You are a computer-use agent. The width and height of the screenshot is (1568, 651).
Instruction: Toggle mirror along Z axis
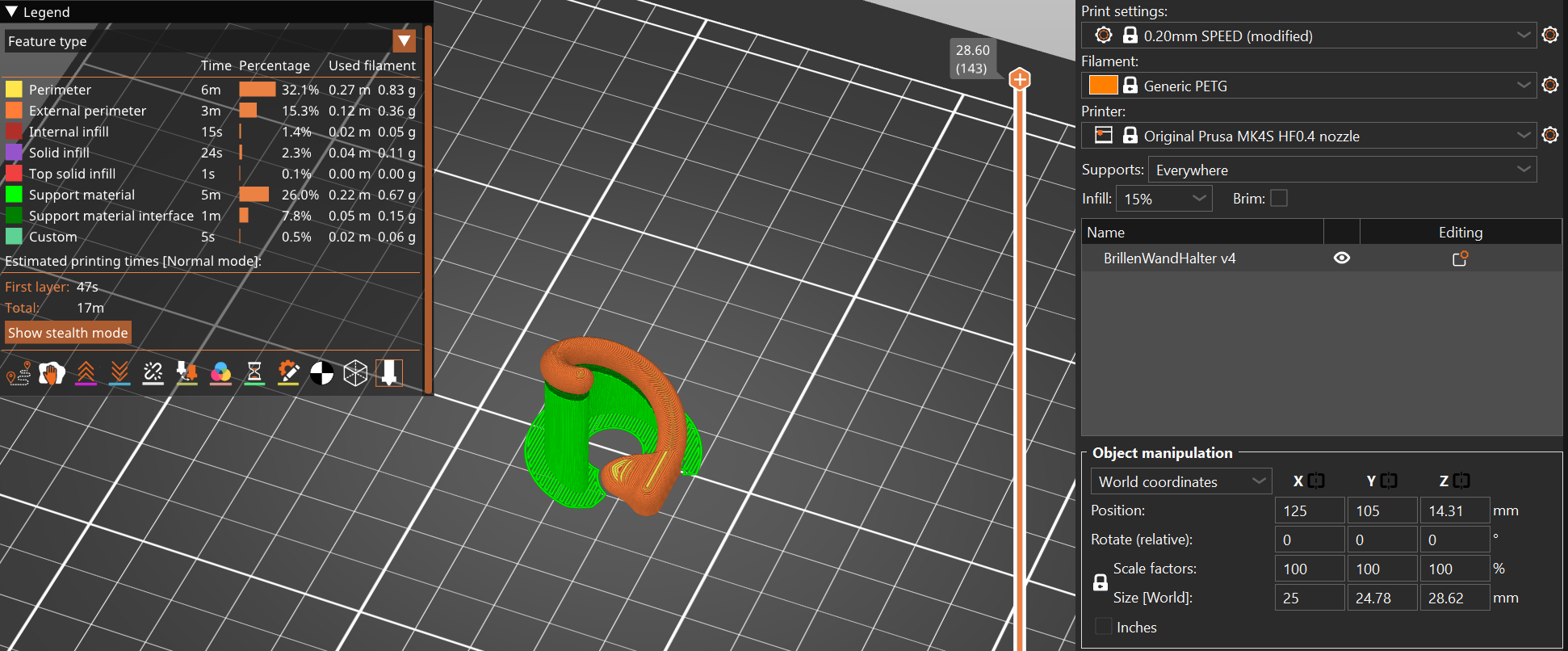pos(1461,481)
